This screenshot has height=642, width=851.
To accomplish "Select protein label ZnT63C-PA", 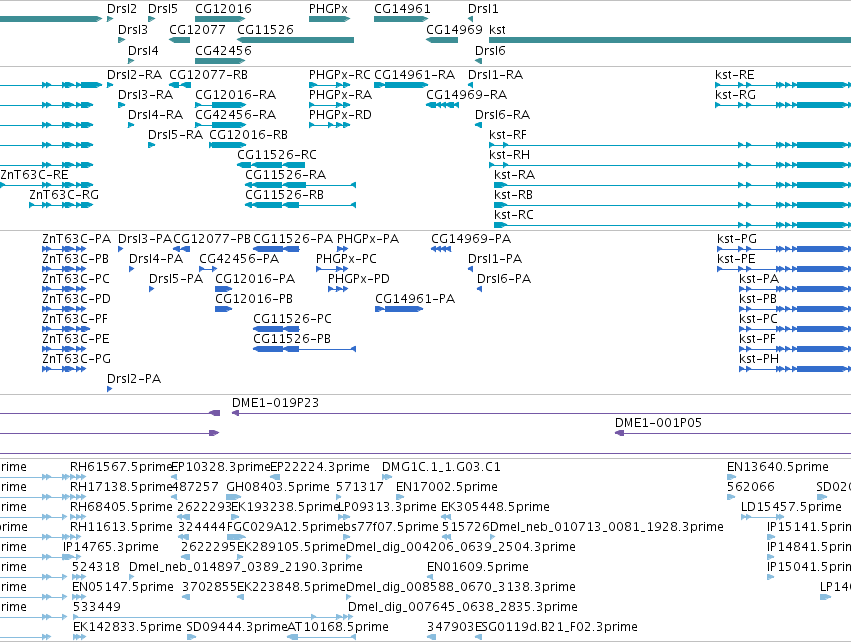I will coord(77,239).
